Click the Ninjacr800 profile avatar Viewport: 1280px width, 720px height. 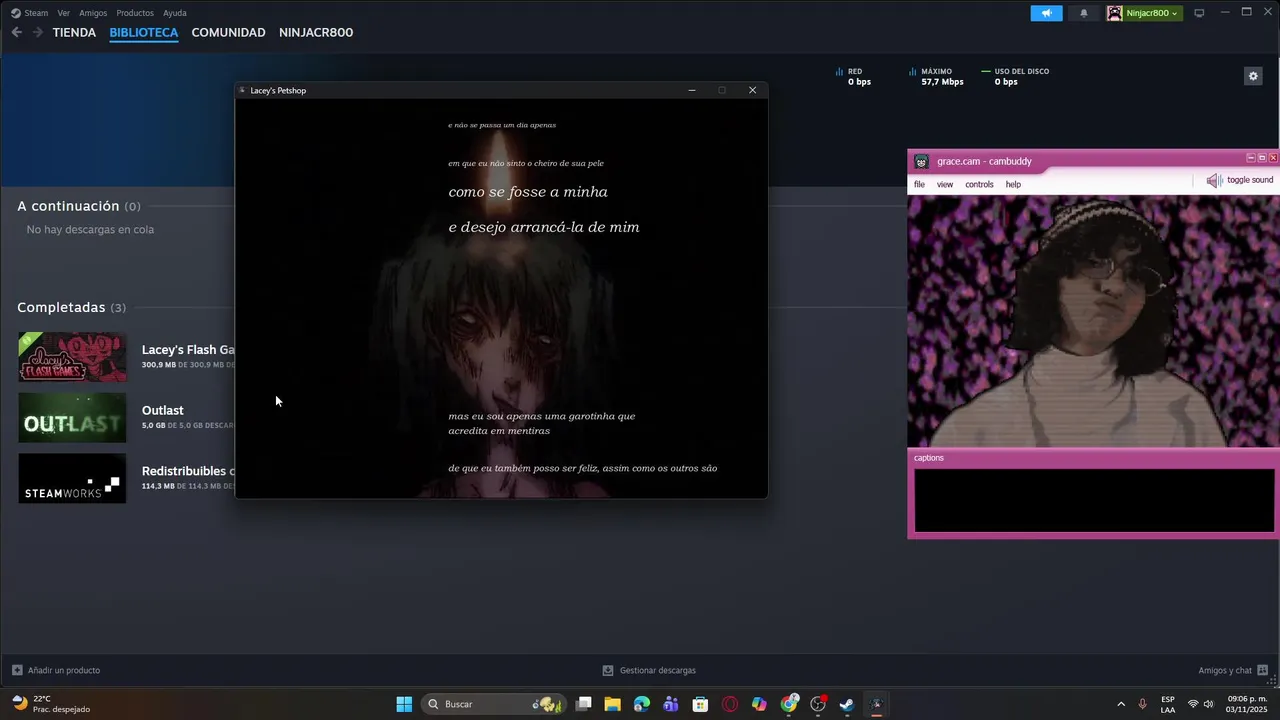tap(1115, 13)
